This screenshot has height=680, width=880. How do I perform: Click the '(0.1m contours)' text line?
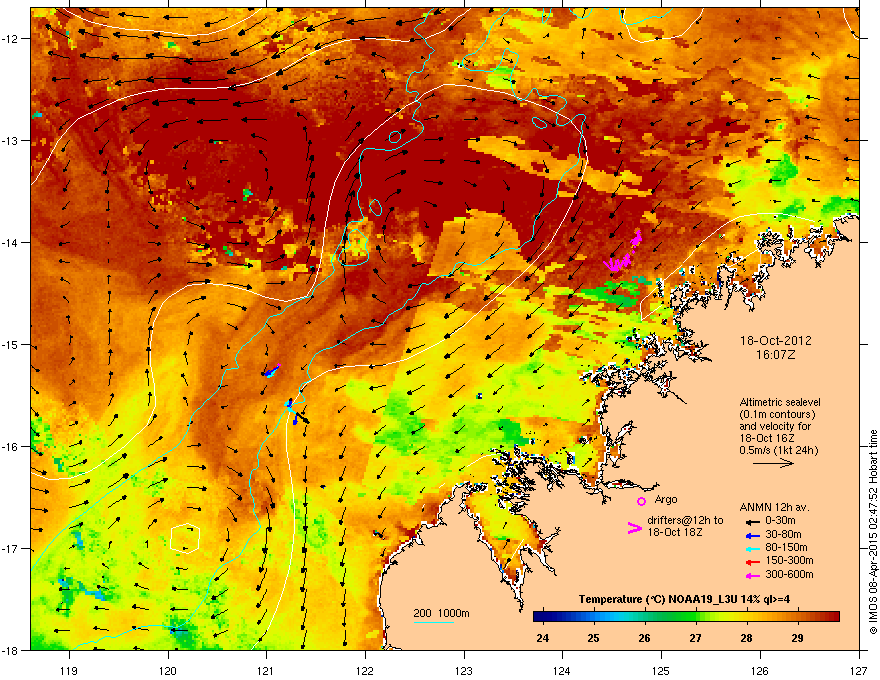pyautogui.click(x=777, y=415)
